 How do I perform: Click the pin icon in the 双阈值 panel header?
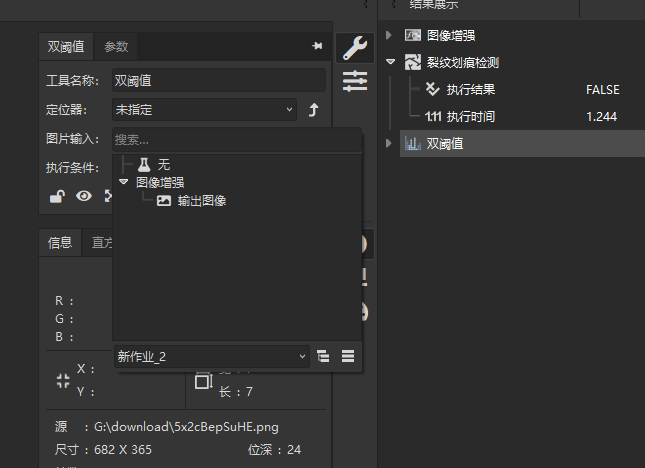pyautogui.click(x=317, y=46)
